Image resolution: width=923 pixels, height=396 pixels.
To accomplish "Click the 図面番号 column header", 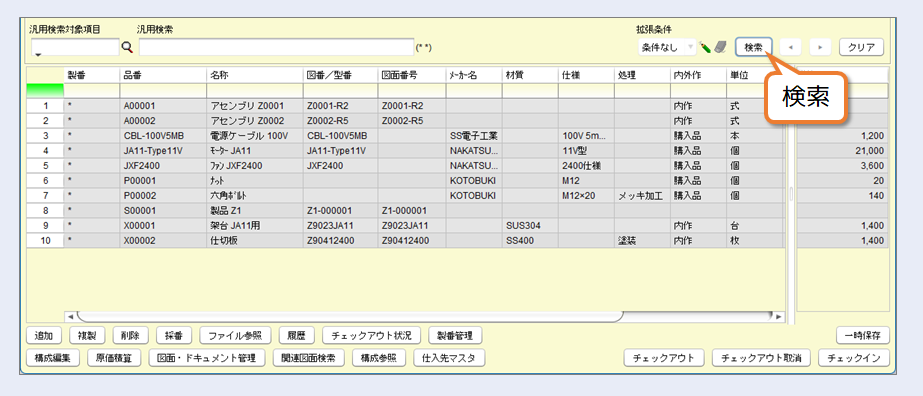I will pos(412,75).
